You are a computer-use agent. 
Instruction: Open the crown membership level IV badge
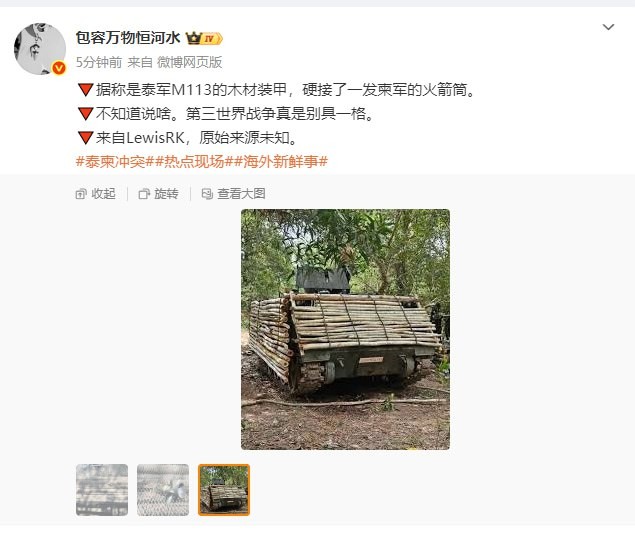(204, 38)
